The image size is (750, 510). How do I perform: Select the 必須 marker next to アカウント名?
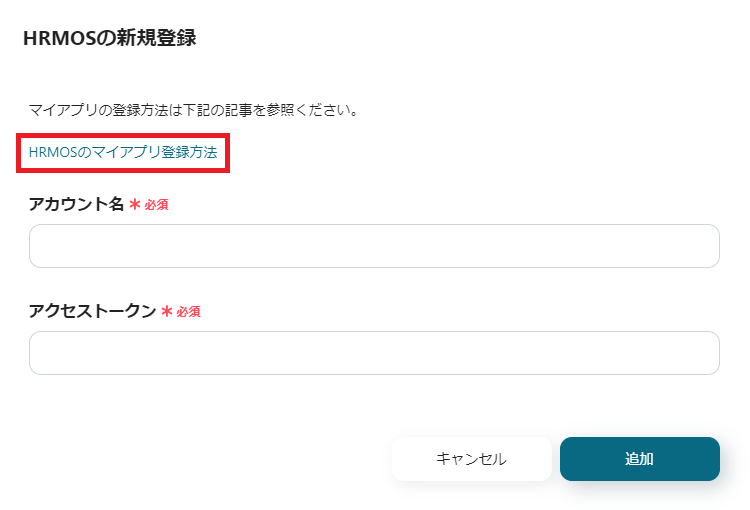[x=156, y=205]
